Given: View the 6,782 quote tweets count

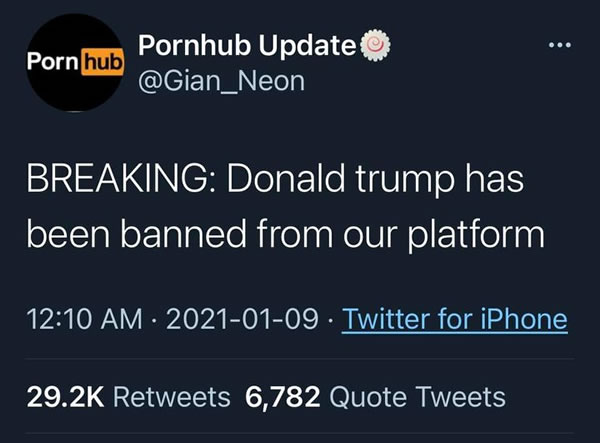Looking at the screenshot, I should click(283, 397).
